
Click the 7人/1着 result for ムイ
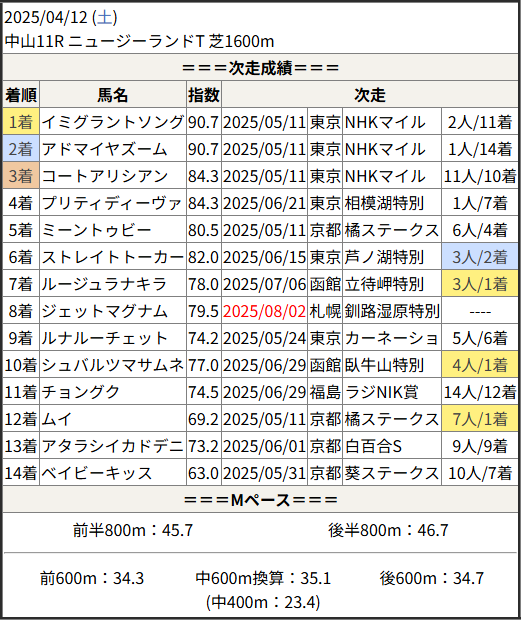point(479,419)
